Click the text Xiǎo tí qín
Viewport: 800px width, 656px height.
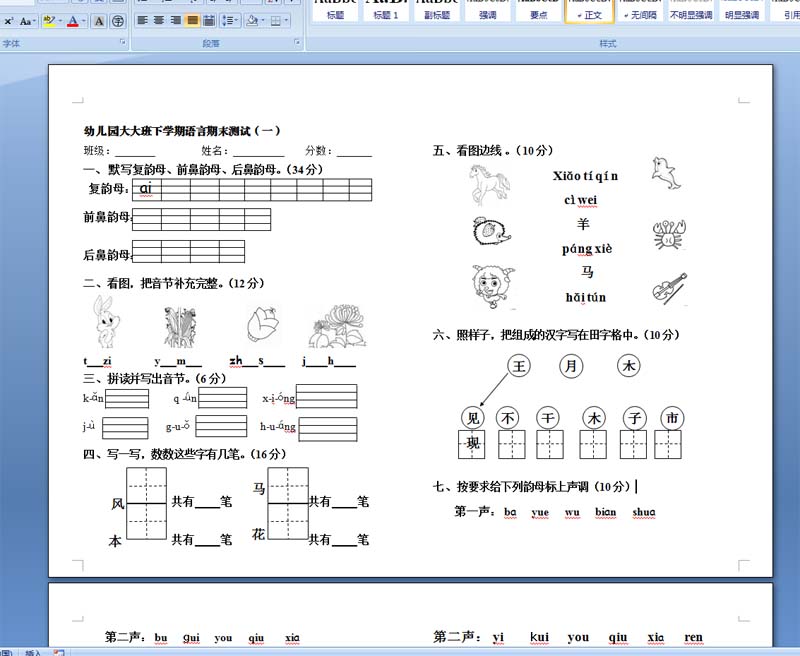pos(585,176)
